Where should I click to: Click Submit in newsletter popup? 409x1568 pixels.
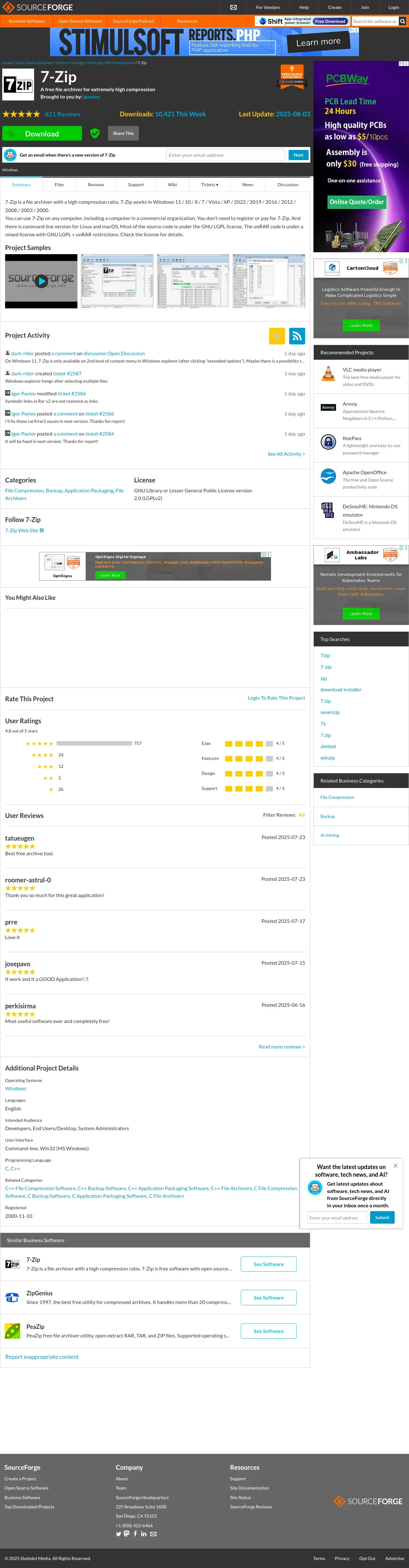[382, 1218]
